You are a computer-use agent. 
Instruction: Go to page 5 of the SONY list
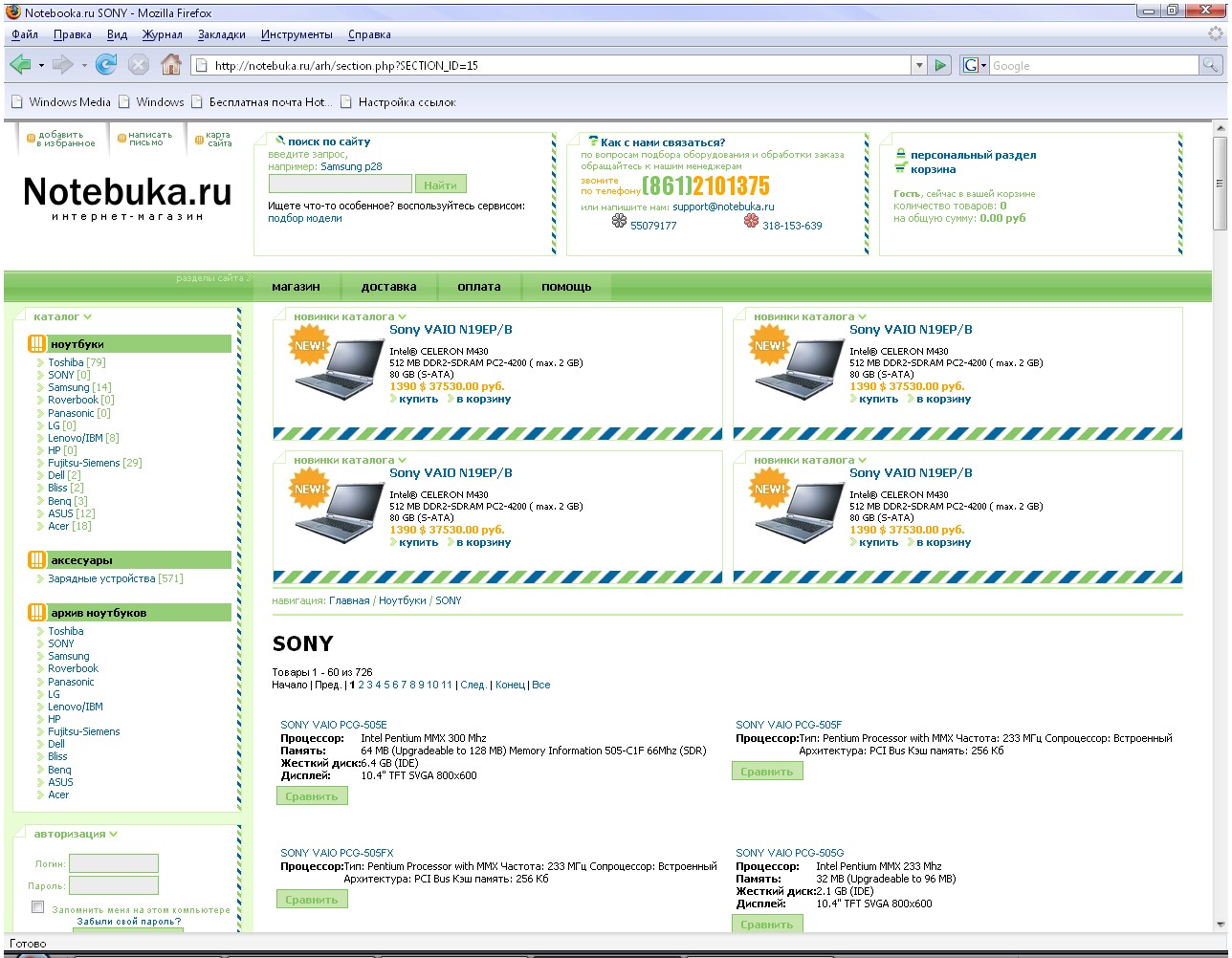point(386,685)
